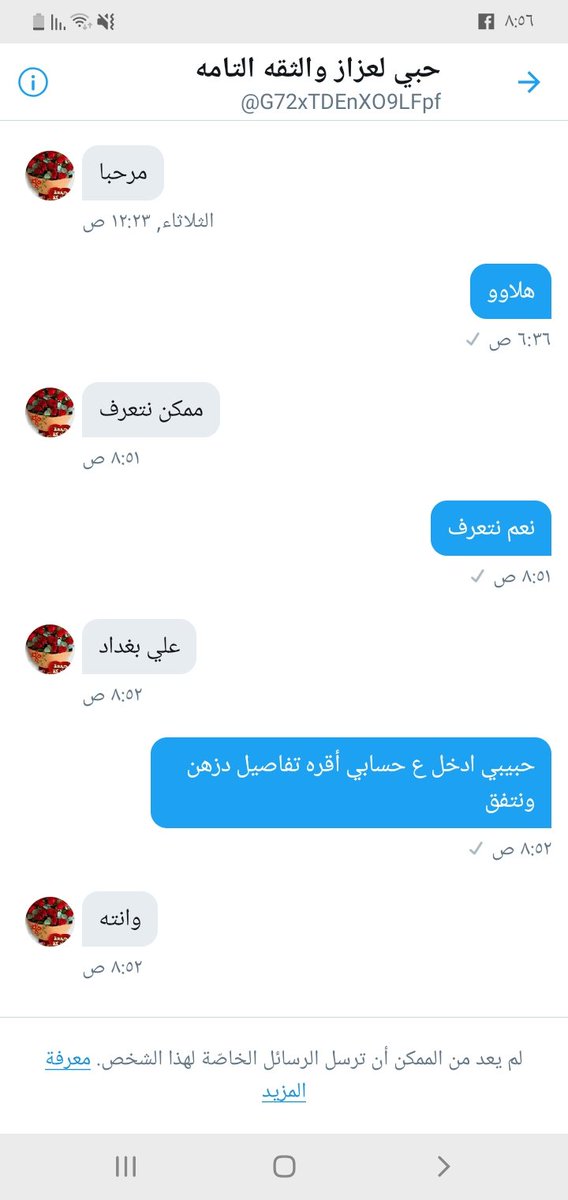Tap the Android recent apps button
The width and height of the screenshot is (568, 1200).
(x=125, y=1166)
